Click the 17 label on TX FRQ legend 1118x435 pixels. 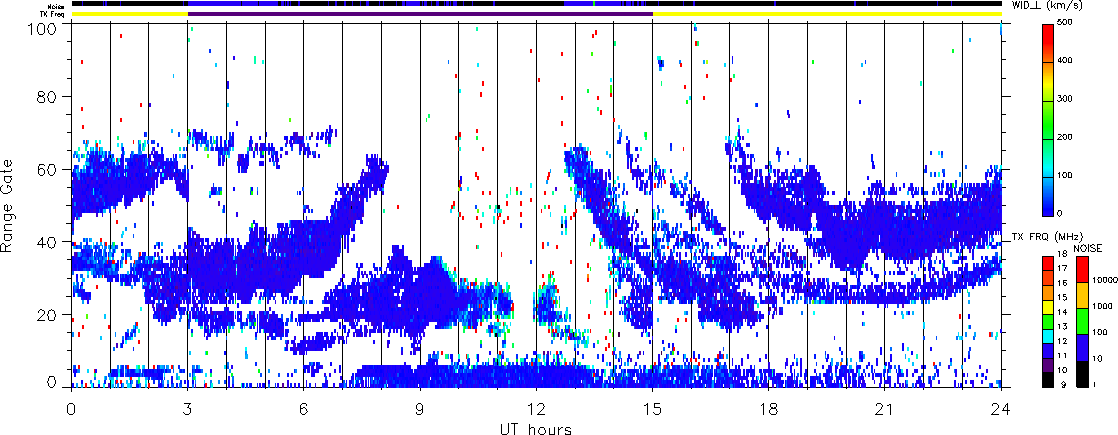[x=1062, y=269]
